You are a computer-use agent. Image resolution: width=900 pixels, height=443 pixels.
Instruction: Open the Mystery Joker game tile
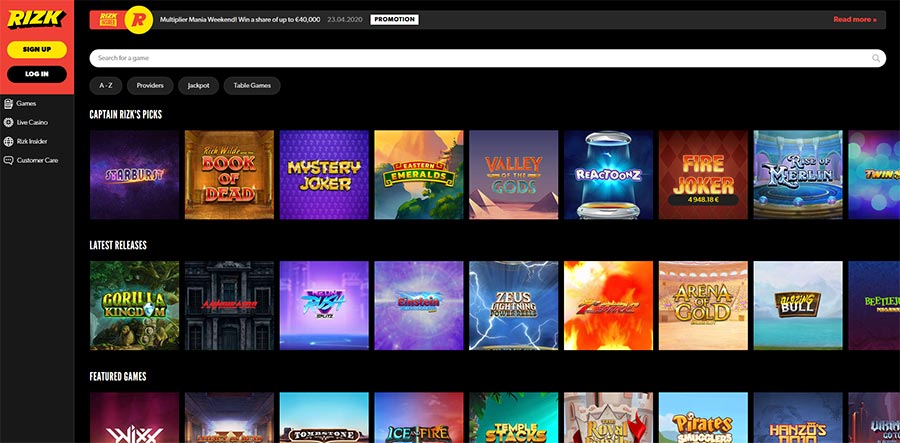click(324, 174)
